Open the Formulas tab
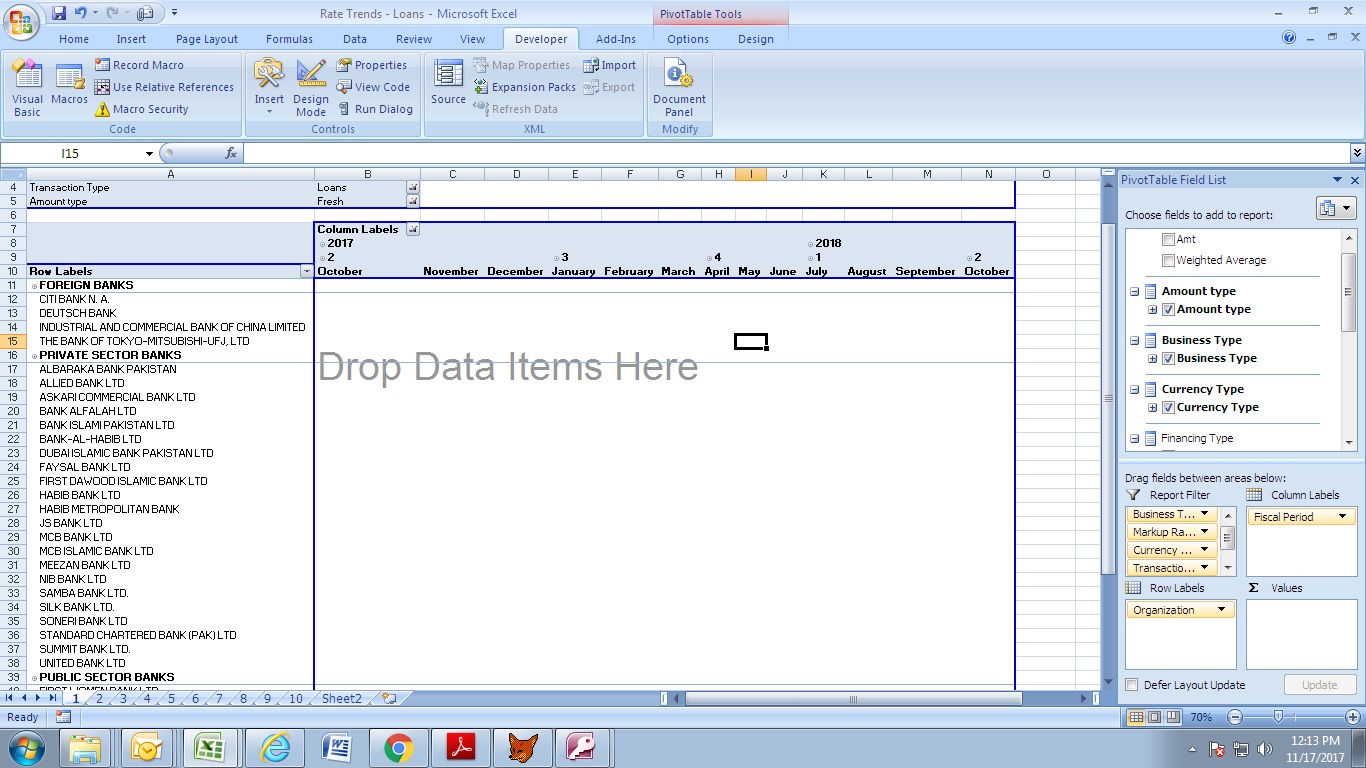 (289, 39)
